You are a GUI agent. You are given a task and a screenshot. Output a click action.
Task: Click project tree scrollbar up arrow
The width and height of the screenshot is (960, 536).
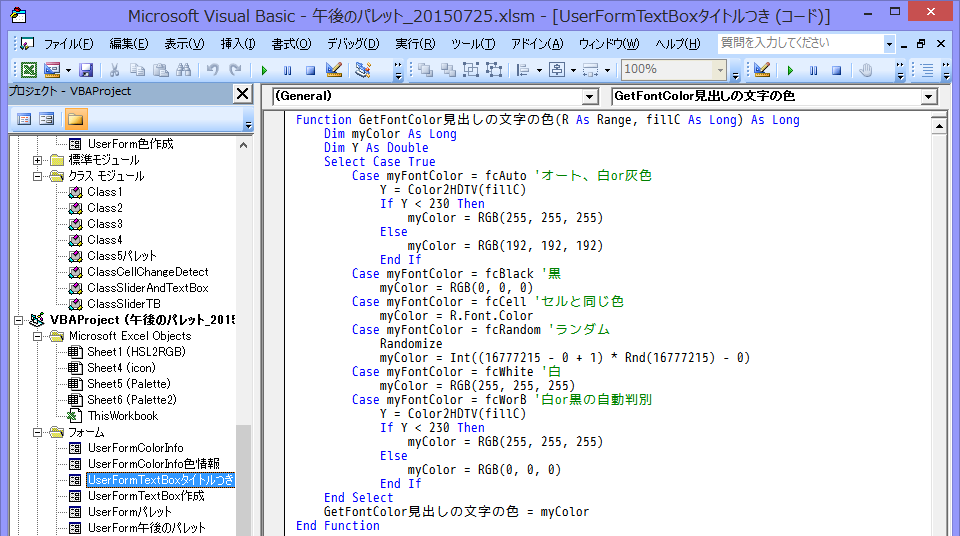pos(243,145)
